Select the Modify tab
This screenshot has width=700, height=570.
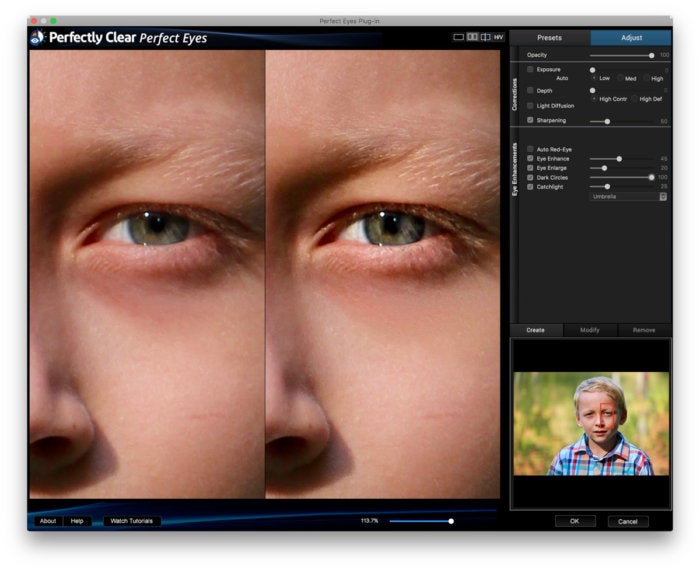click(x=590, y=330)
